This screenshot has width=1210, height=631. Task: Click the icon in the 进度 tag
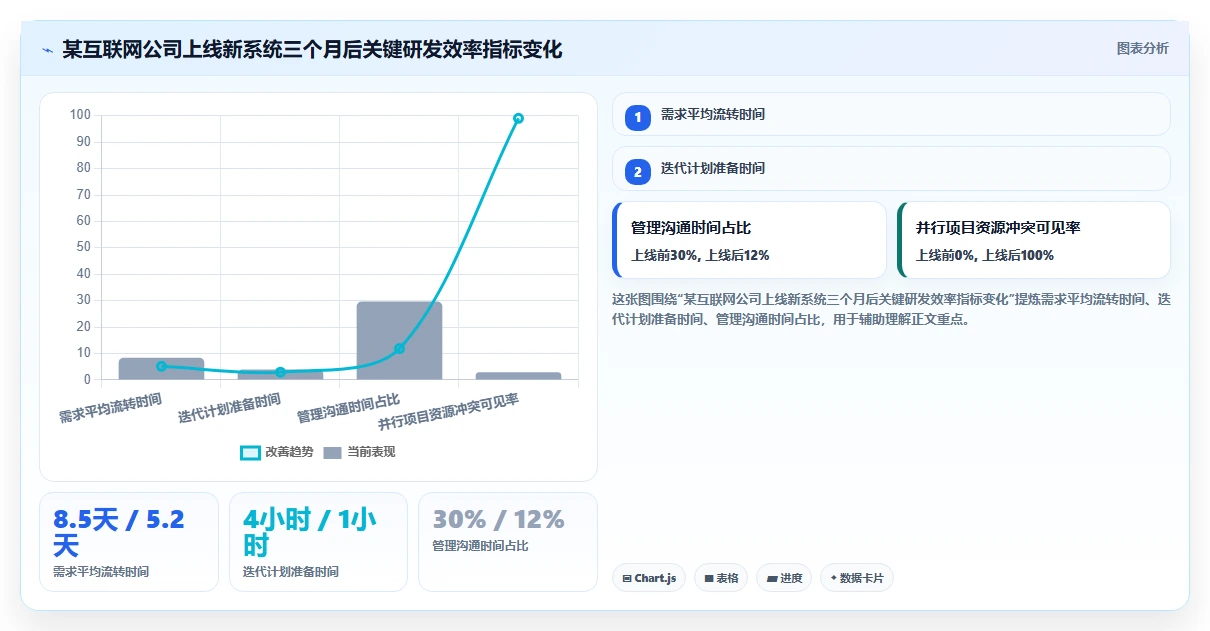click(x=772, y=578)
